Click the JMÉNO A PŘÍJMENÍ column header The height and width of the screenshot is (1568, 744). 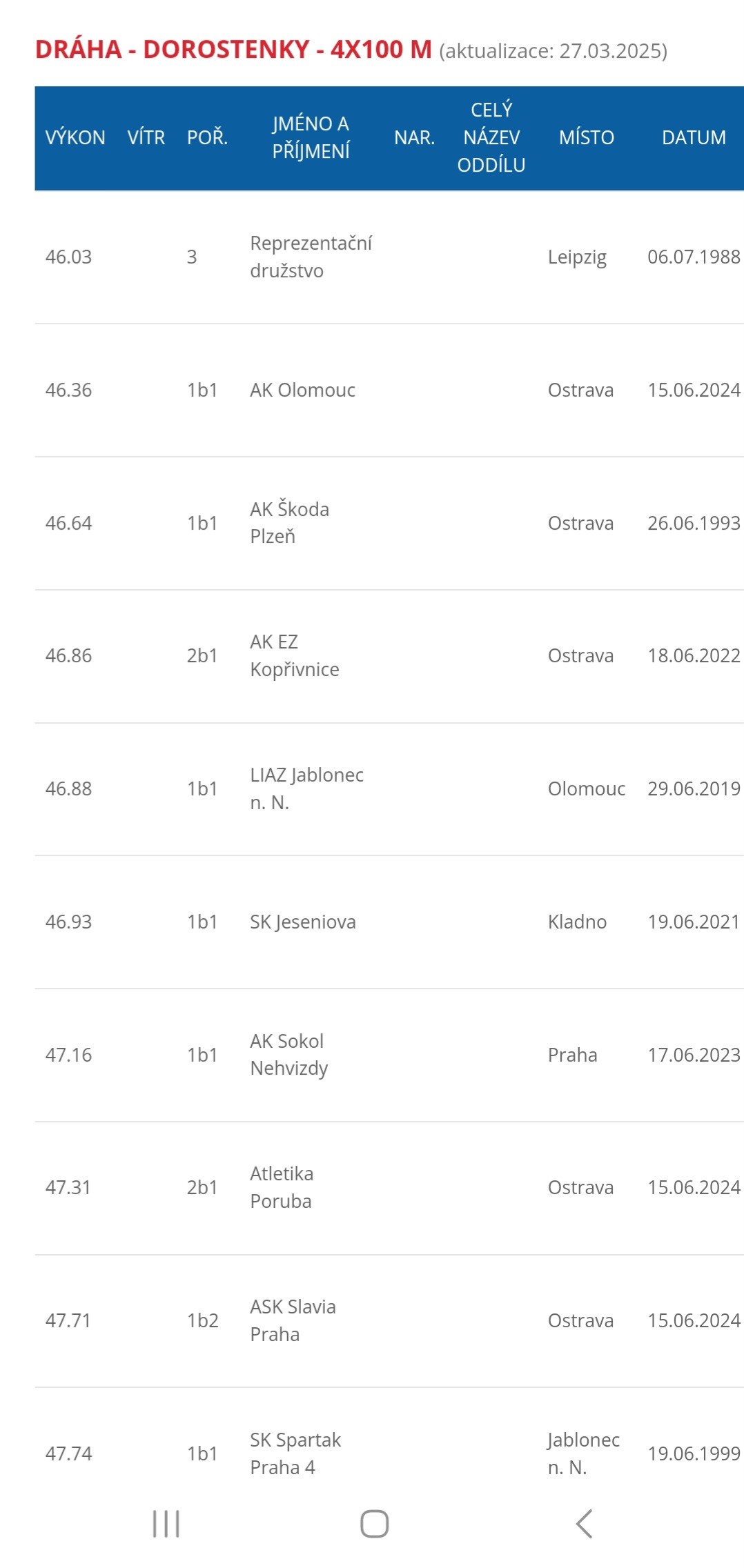coord(311,137)
